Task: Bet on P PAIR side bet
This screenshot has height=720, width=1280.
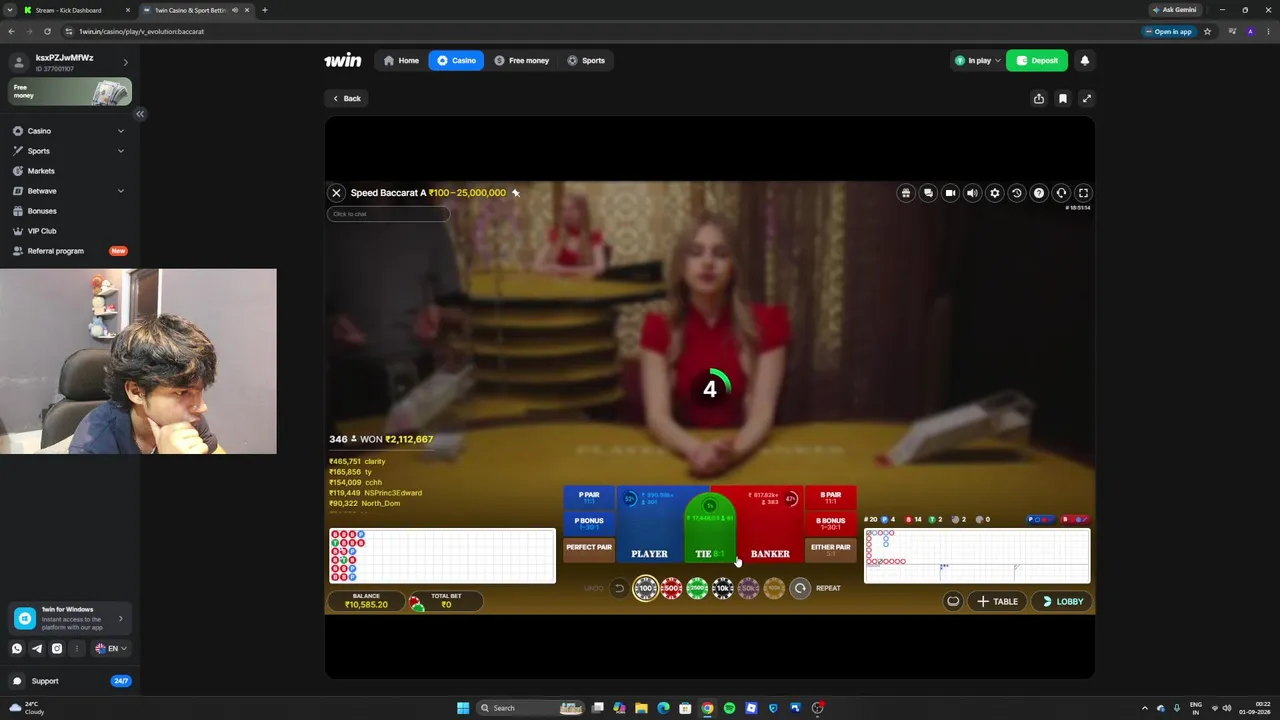Action: [x=589, y=497]
